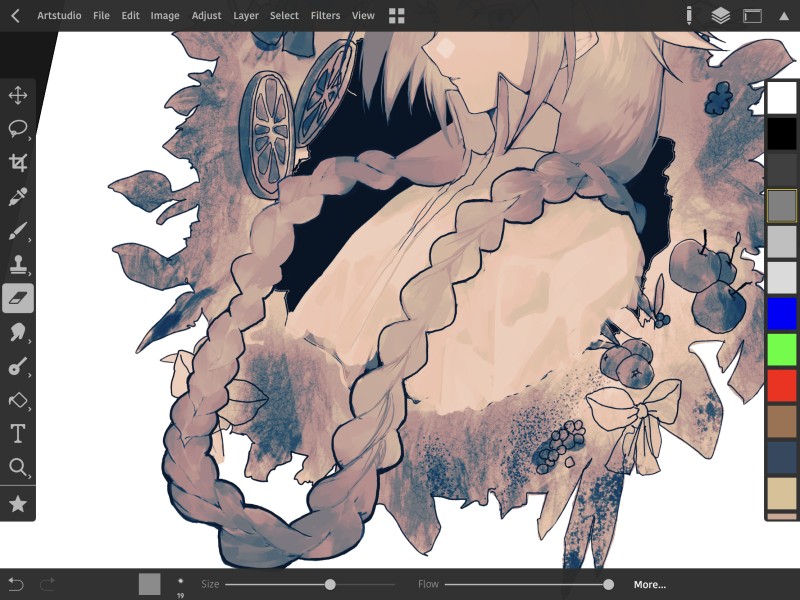
Task: Open the Layers panel
Action: pyautogui.click(x=720, y=16)
